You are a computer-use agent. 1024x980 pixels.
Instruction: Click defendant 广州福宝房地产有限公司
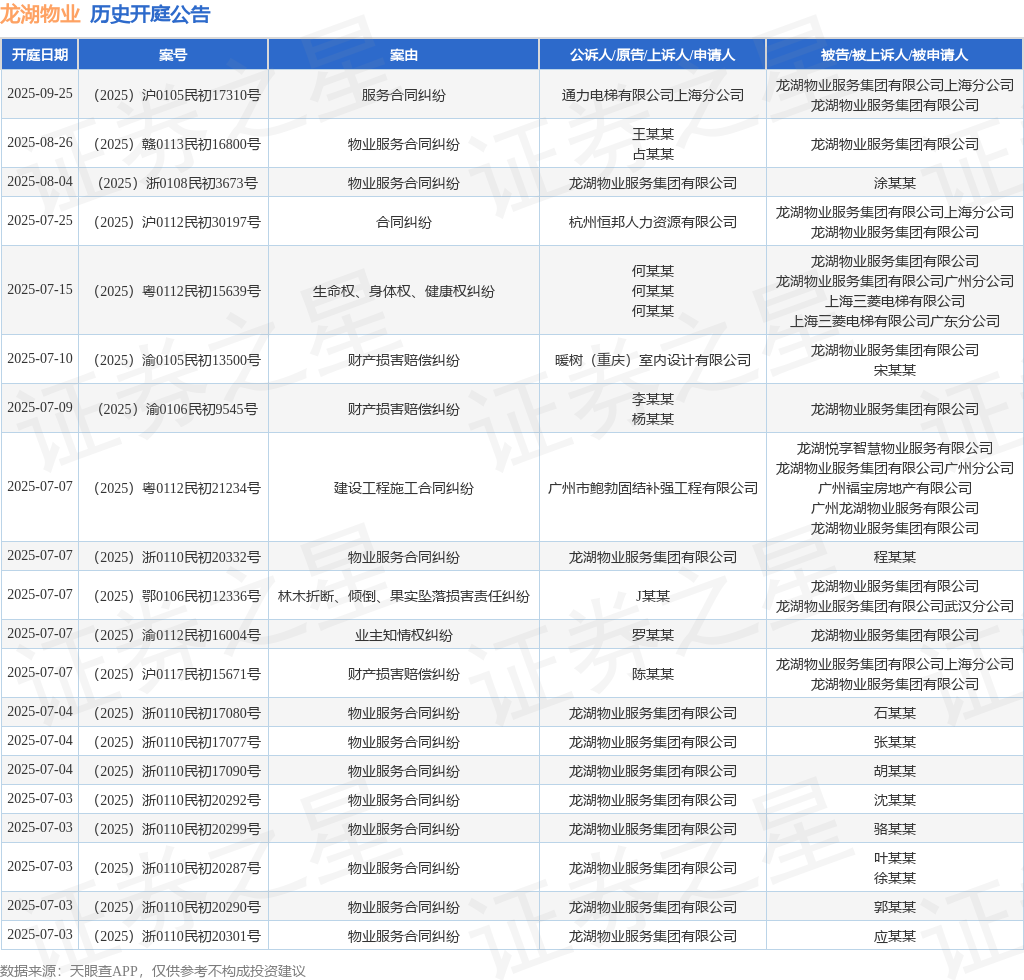tap(895, 488)
